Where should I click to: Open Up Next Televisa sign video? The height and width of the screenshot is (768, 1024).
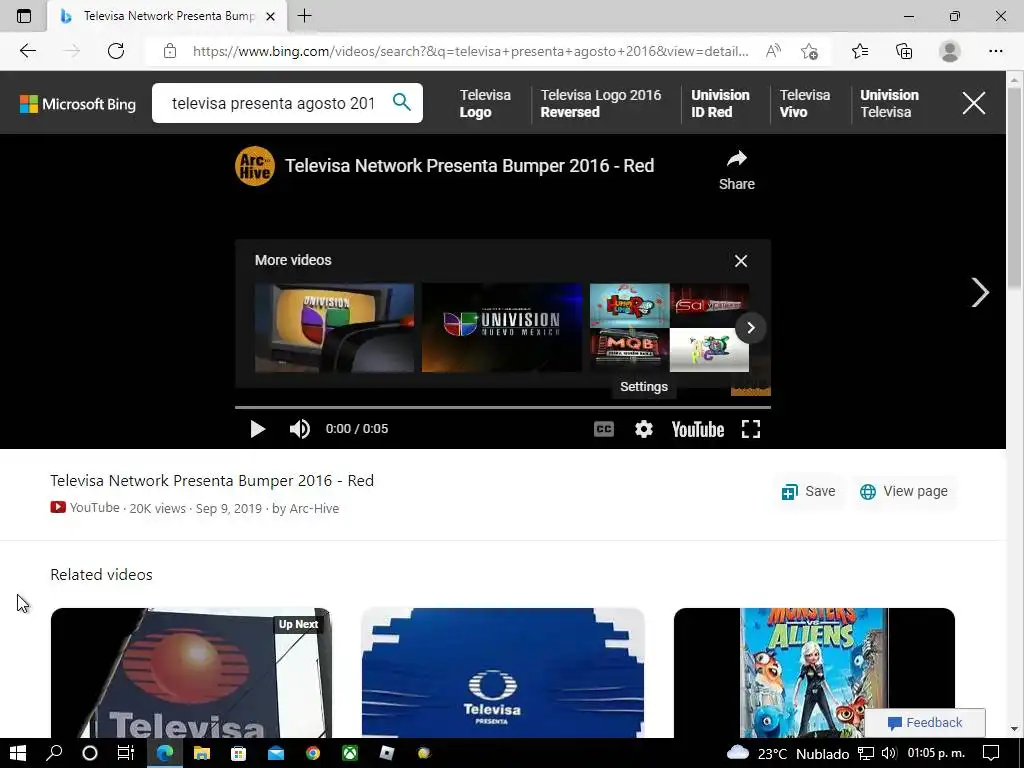[191, 673]
